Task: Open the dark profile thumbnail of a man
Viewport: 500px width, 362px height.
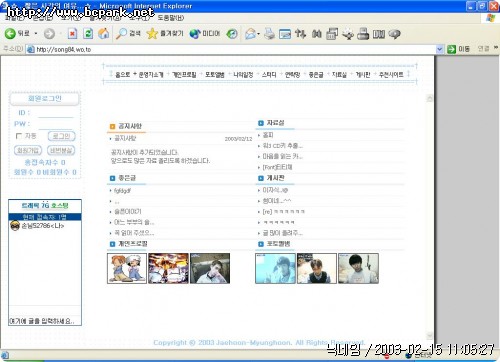Action: pyautogui.click(x=210, y=268)
